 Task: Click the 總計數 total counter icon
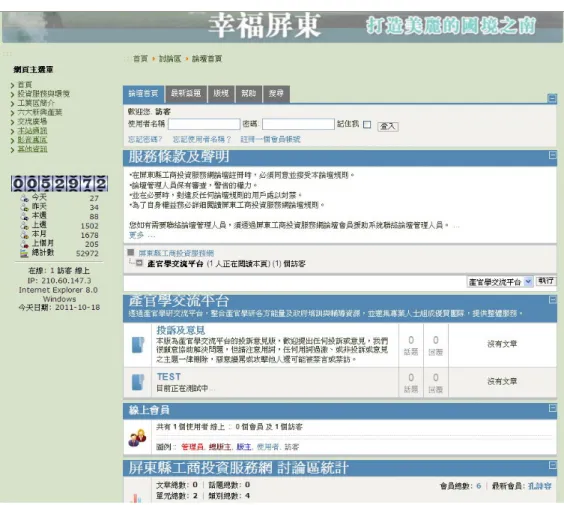point(24,253)
